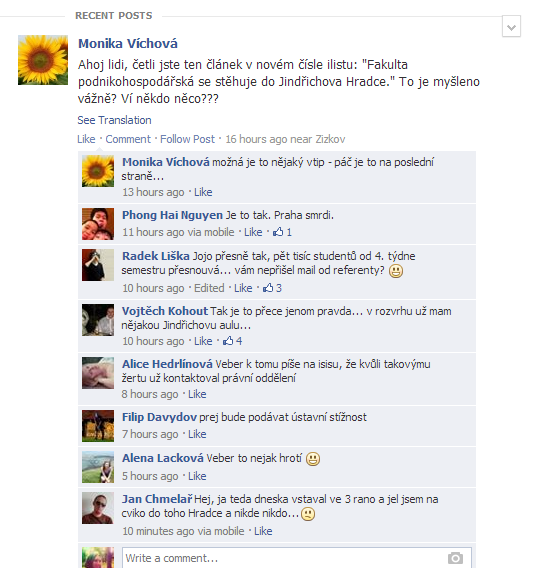Click Comment link under the post
Screen dimensions: 537x568
tap(128, 139)
